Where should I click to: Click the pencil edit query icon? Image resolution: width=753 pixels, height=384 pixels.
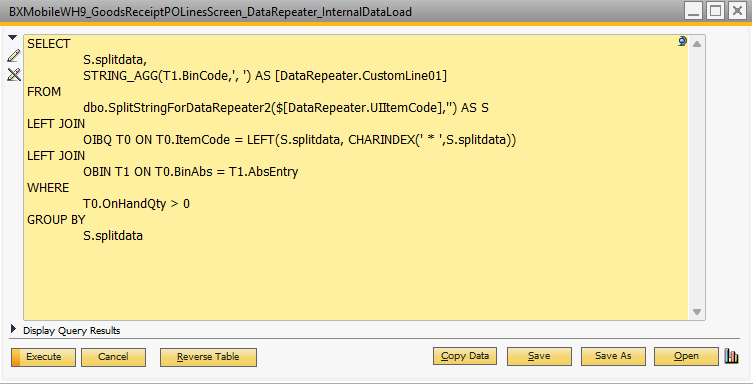coord(14,56)
